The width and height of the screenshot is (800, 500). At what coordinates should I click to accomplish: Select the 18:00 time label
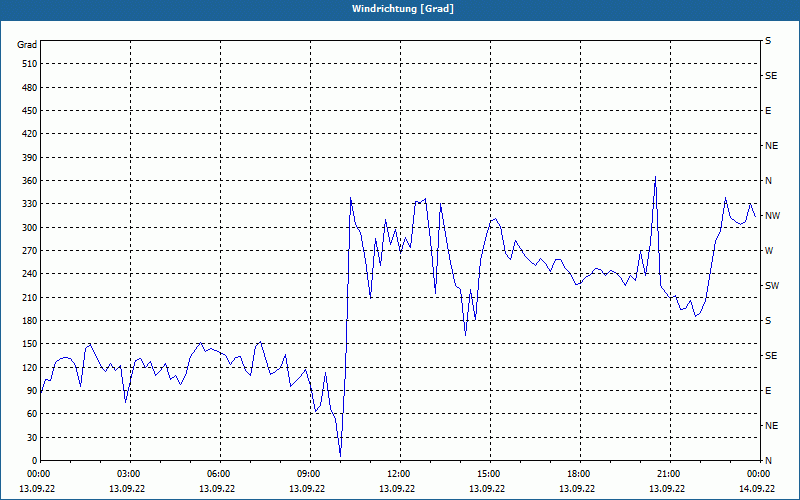pos(579,473)
